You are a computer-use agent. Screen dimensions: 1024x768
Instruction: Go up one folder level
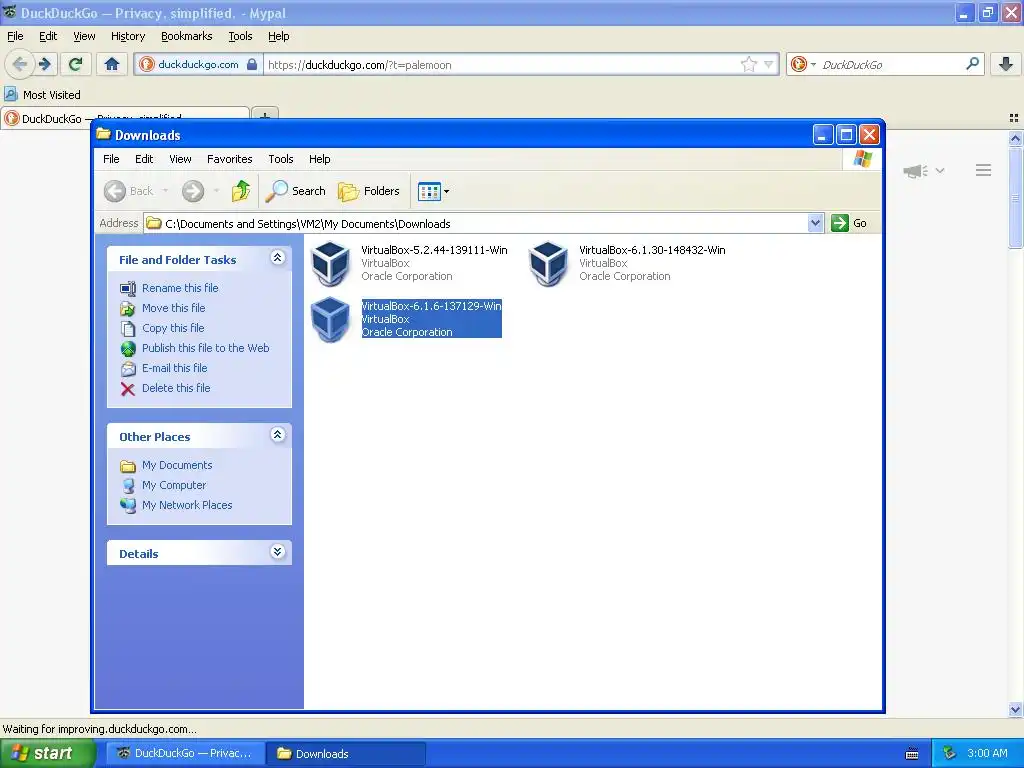[x=241, y=191]
